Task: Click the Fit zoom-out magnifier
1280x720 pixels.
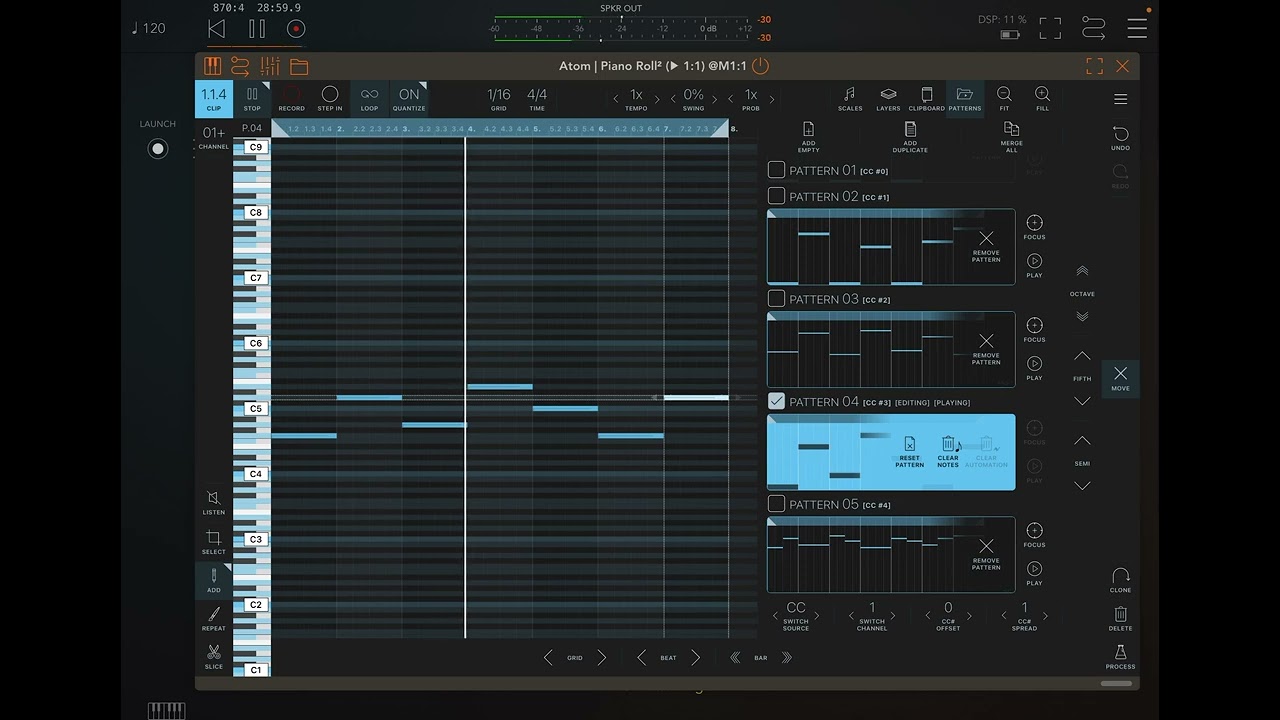Action: [1004, 99]
